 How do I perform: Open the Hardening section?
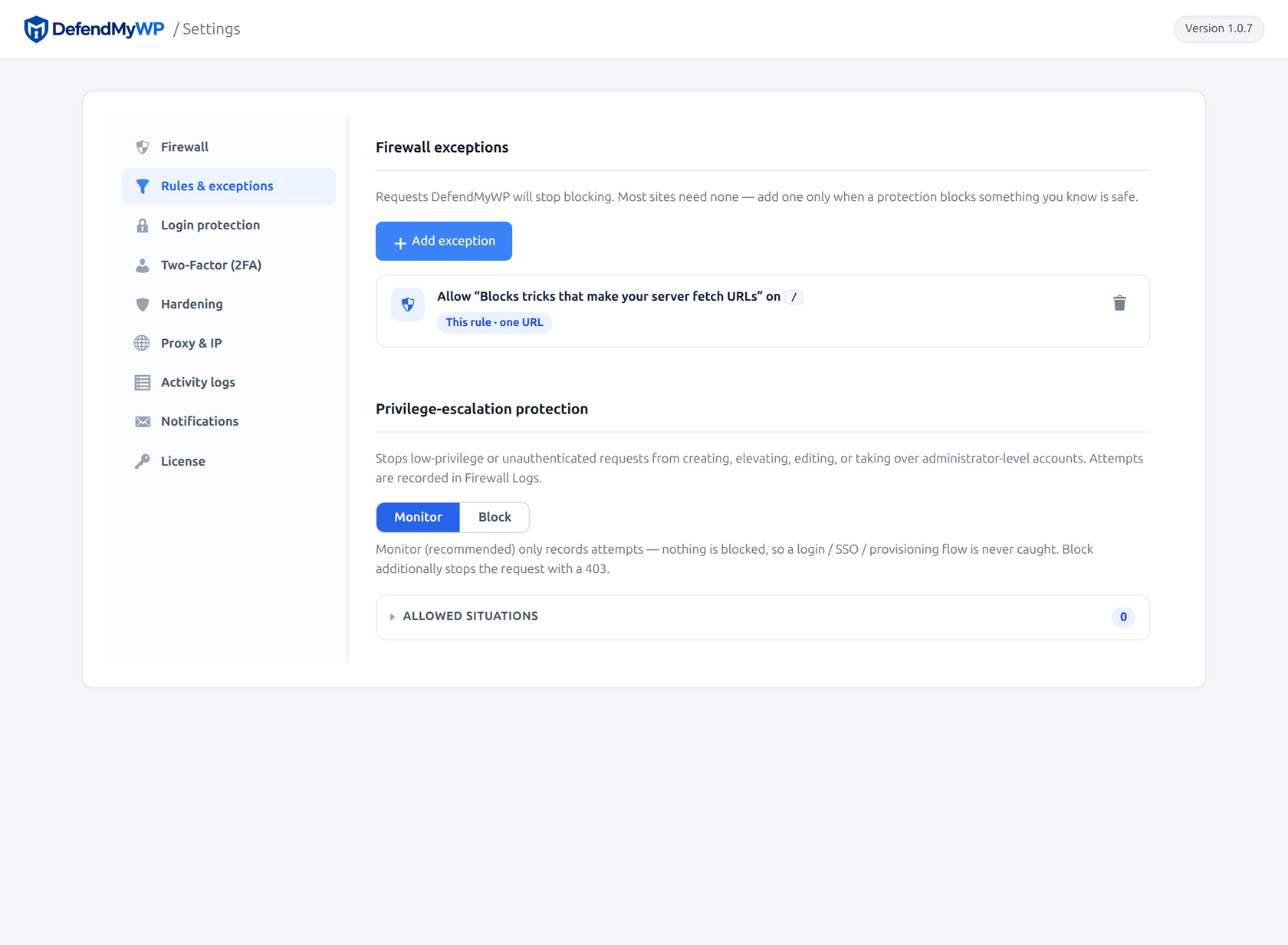click(228, 305)
